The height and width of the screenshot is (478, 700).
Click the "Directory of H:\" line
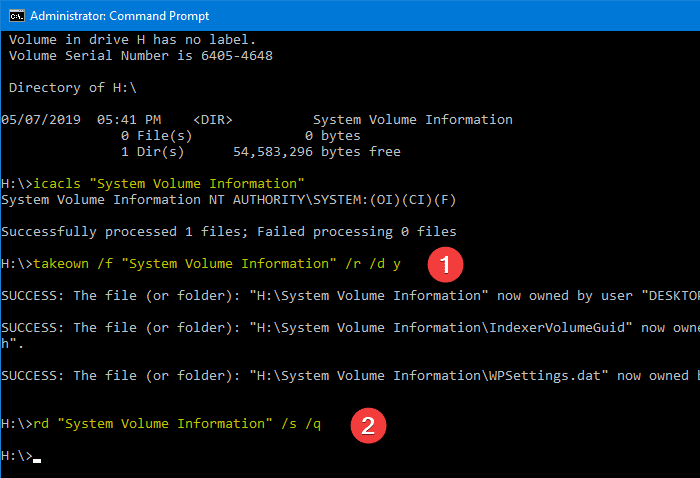tap(72, 87)
